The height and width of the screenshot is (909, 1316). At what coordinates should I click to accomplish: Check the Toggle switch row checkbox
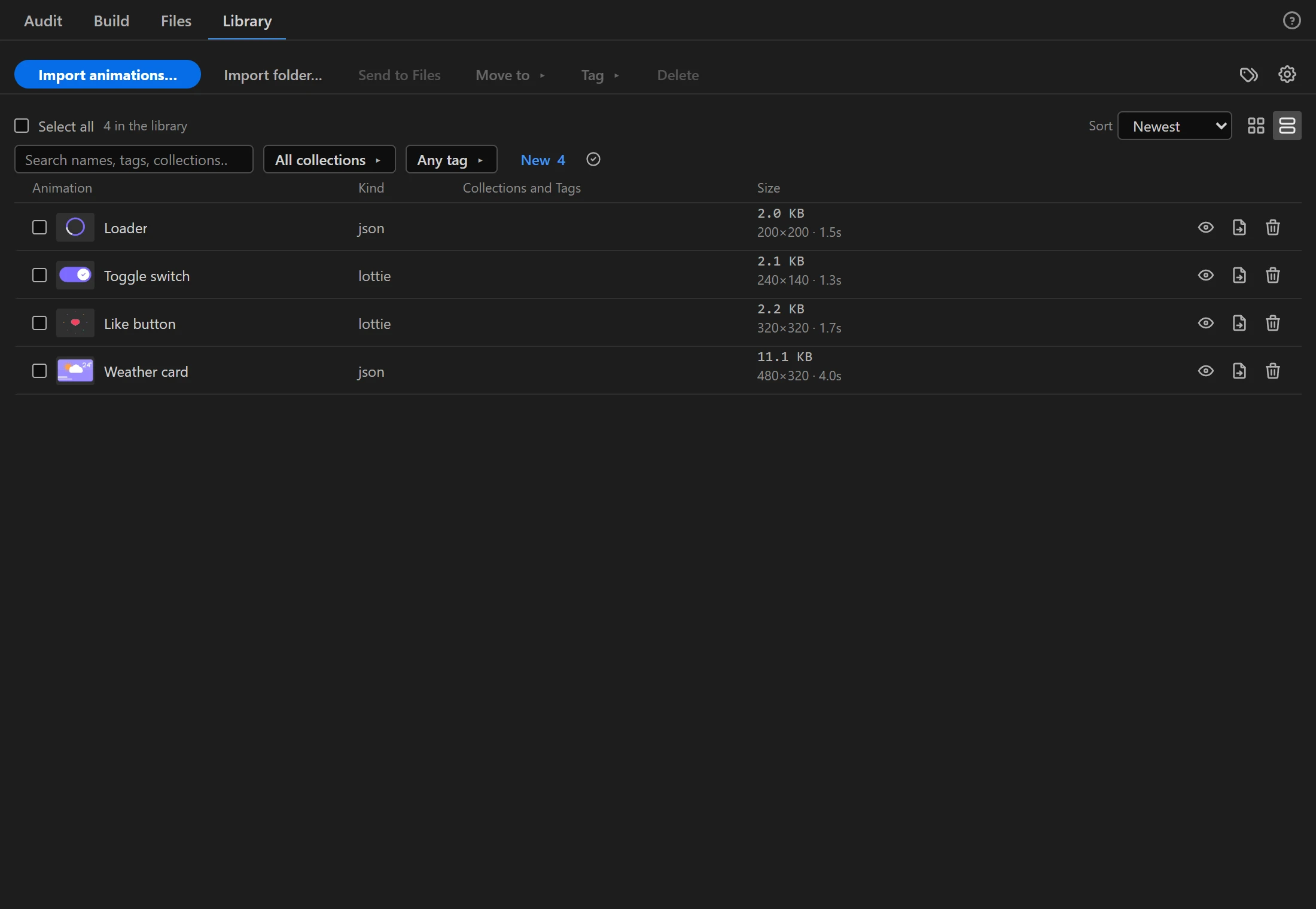(x=39, y=275)
